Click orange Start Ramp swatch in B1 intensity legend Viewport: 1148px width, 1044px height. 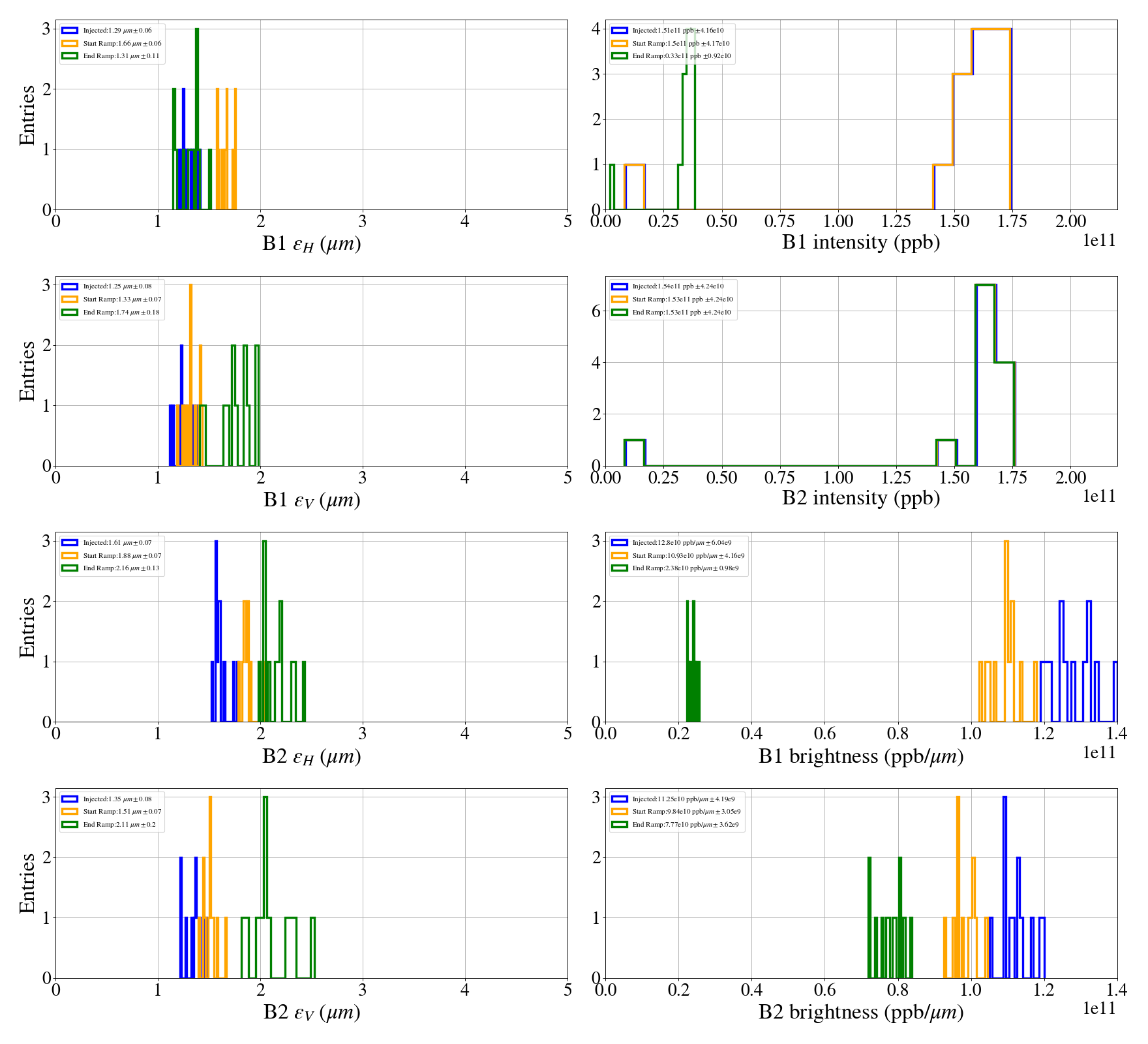click(x=619, y=44)
